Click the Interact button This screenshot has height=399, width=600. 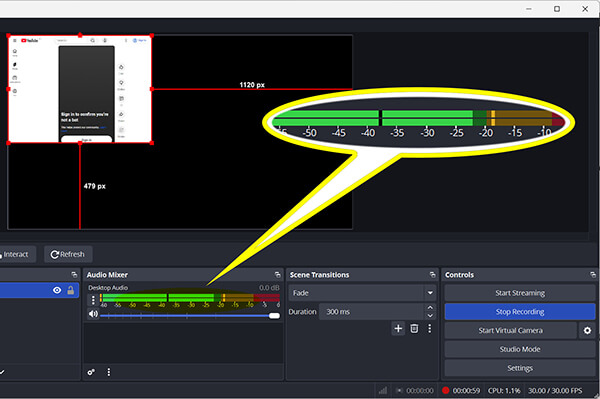16,254
